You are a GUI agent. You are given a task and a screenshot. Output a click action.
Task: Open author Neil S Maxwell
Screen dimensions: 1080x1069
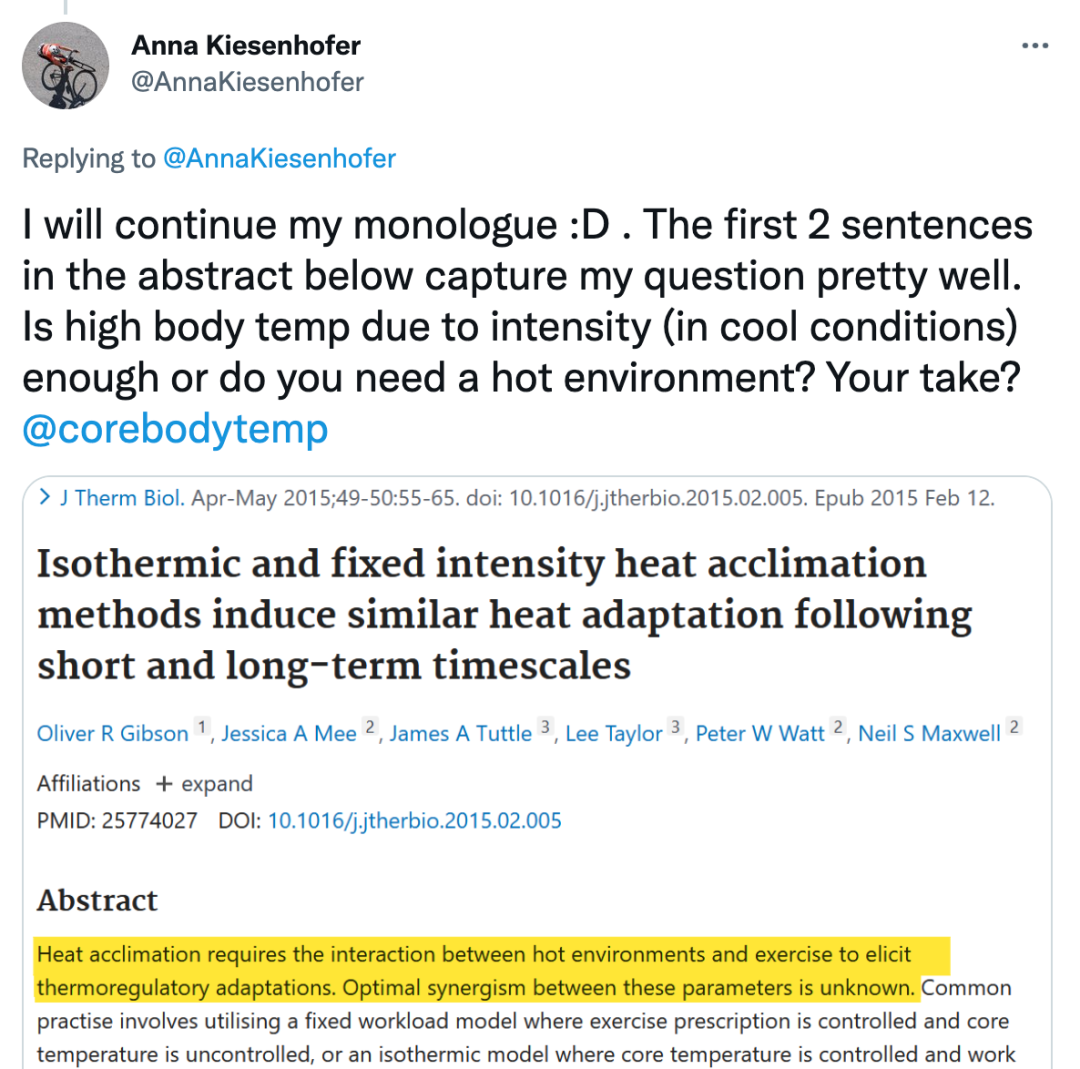929,734
